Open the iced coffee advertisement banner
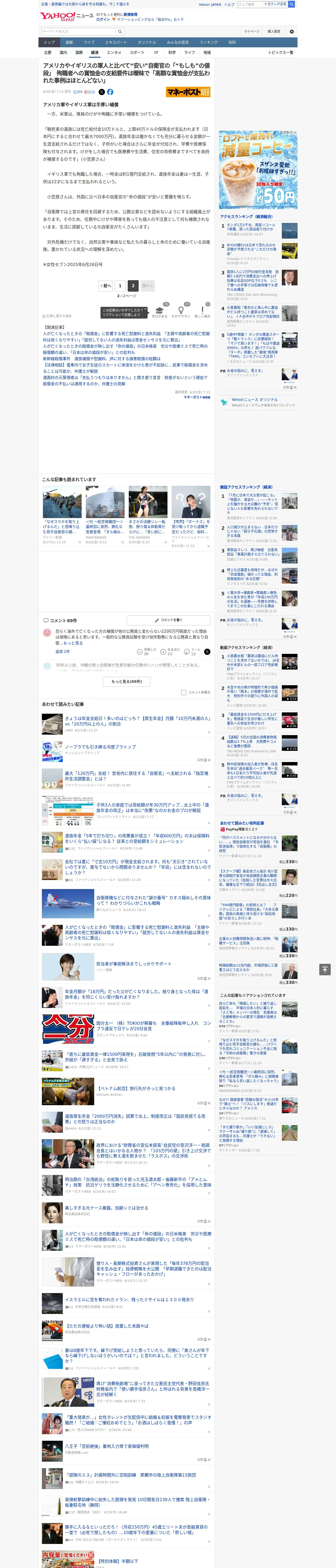The width and height of the screenshot is (336, 1568). [258, 169]
